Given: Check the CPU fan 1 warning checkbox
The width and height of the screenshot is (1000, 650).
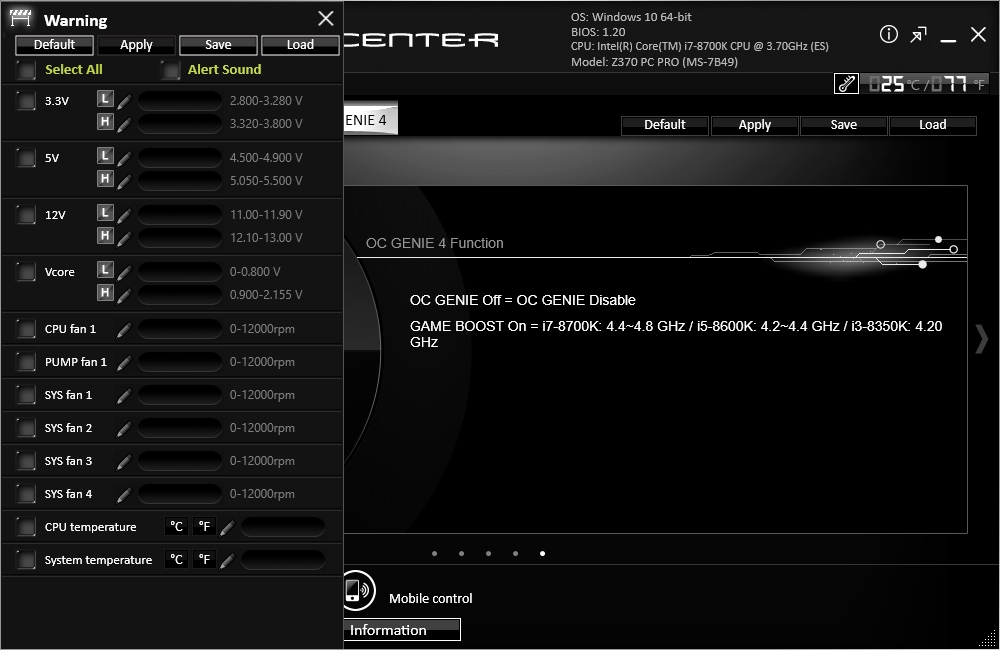Looking at the screenshot, I should (26, 329).
